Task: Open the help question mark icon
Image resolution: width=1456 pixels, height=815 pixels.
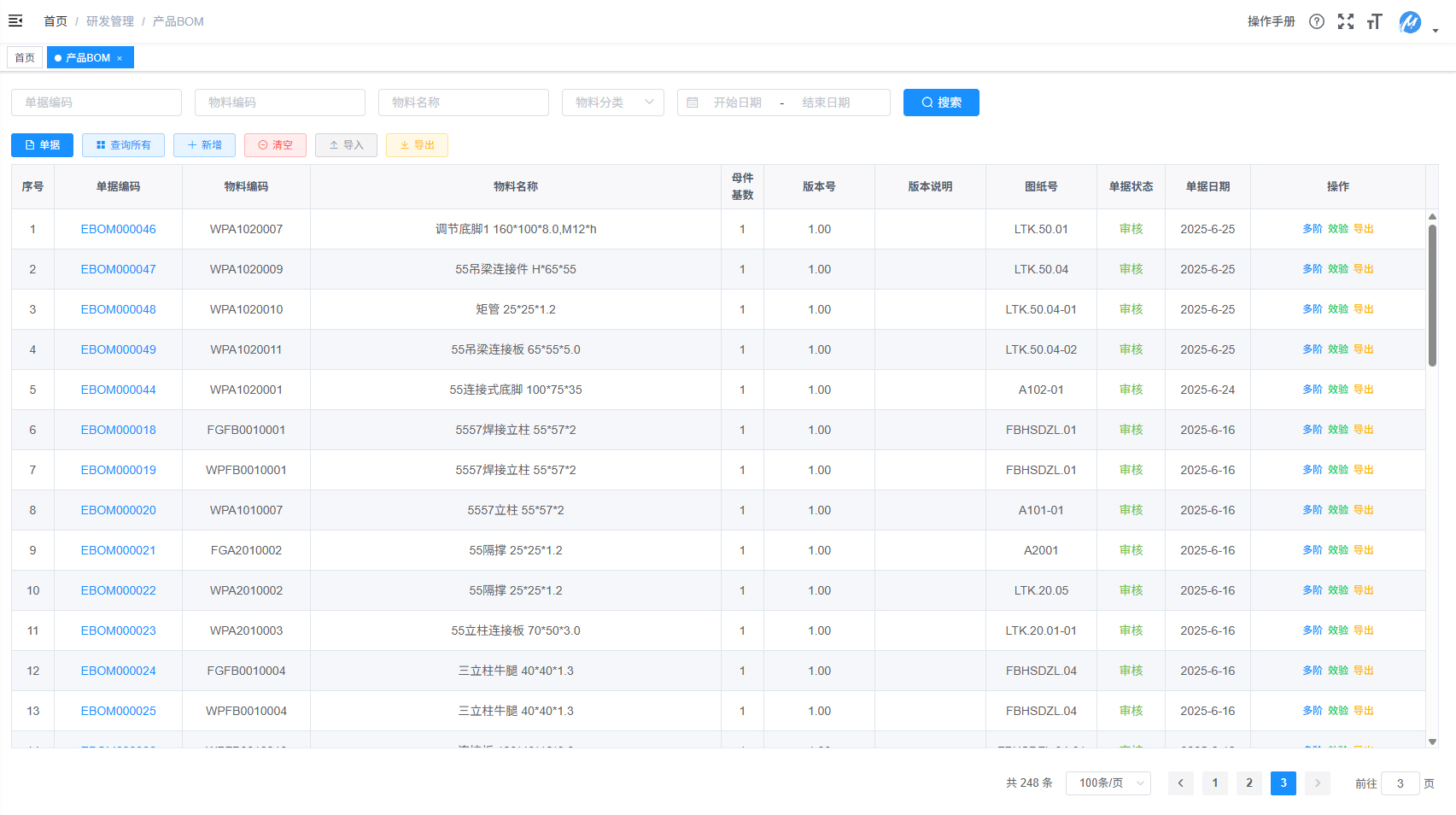Action: [x=1317, y=21]
